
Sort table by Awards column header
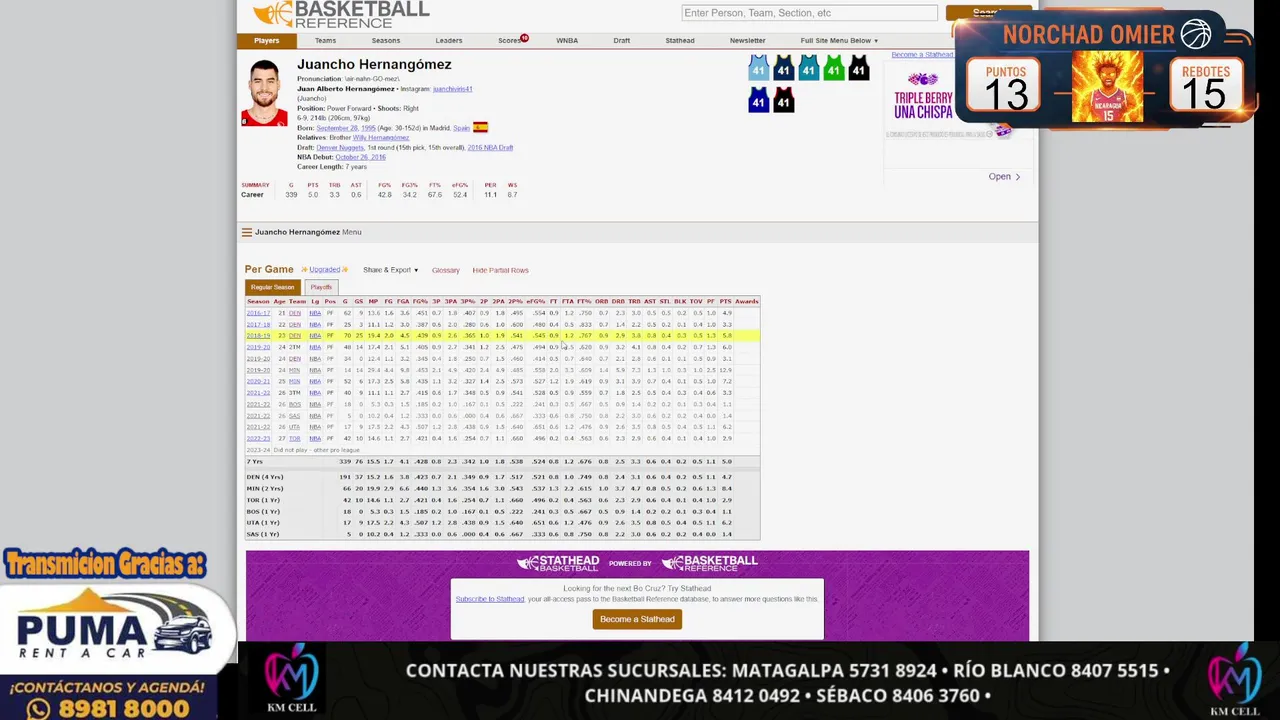pyautogui.click(x=747, y=301)
